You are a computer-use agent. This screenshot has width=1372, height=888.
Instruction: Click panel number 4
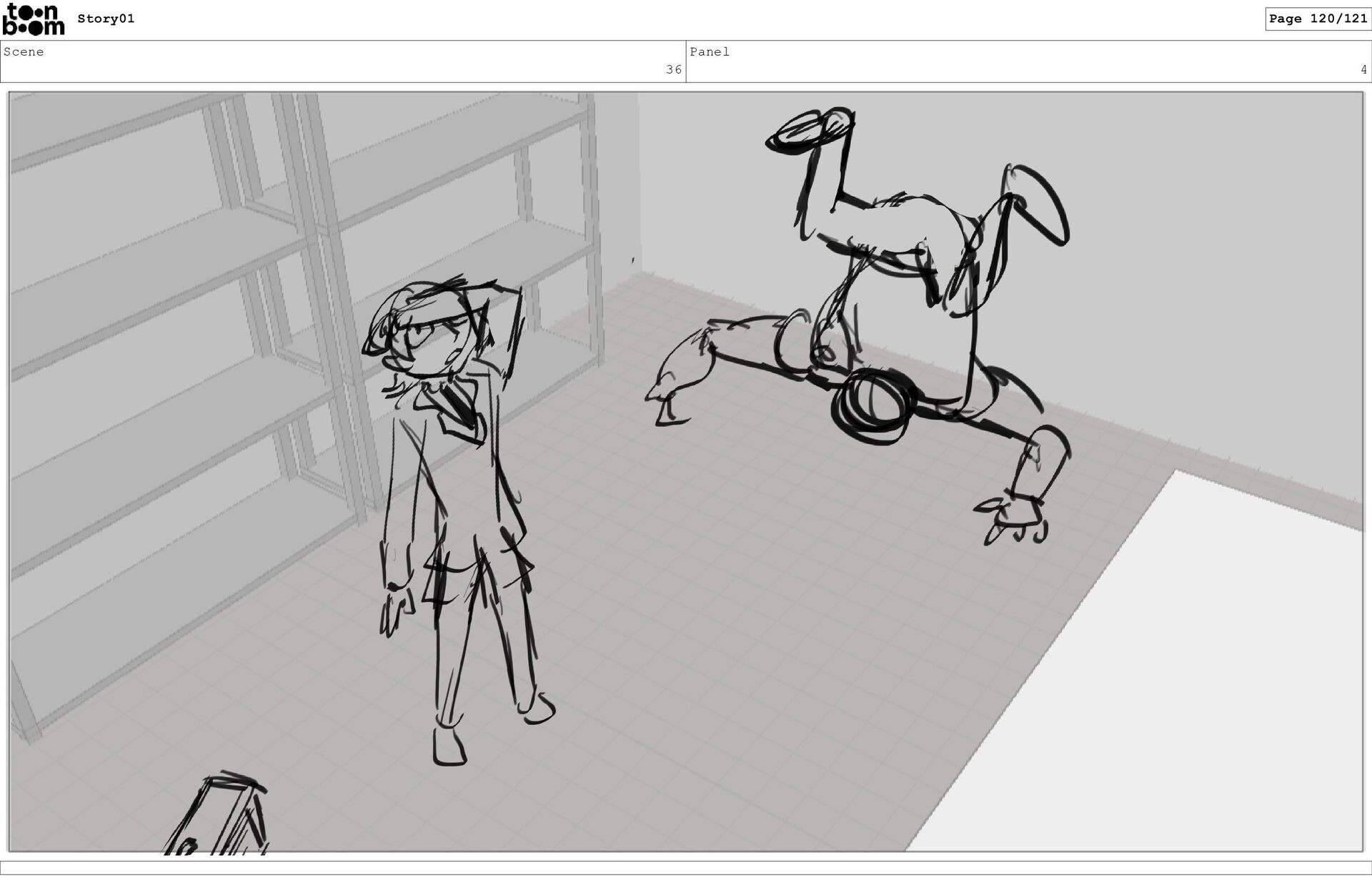click(x=1363, y=69)
